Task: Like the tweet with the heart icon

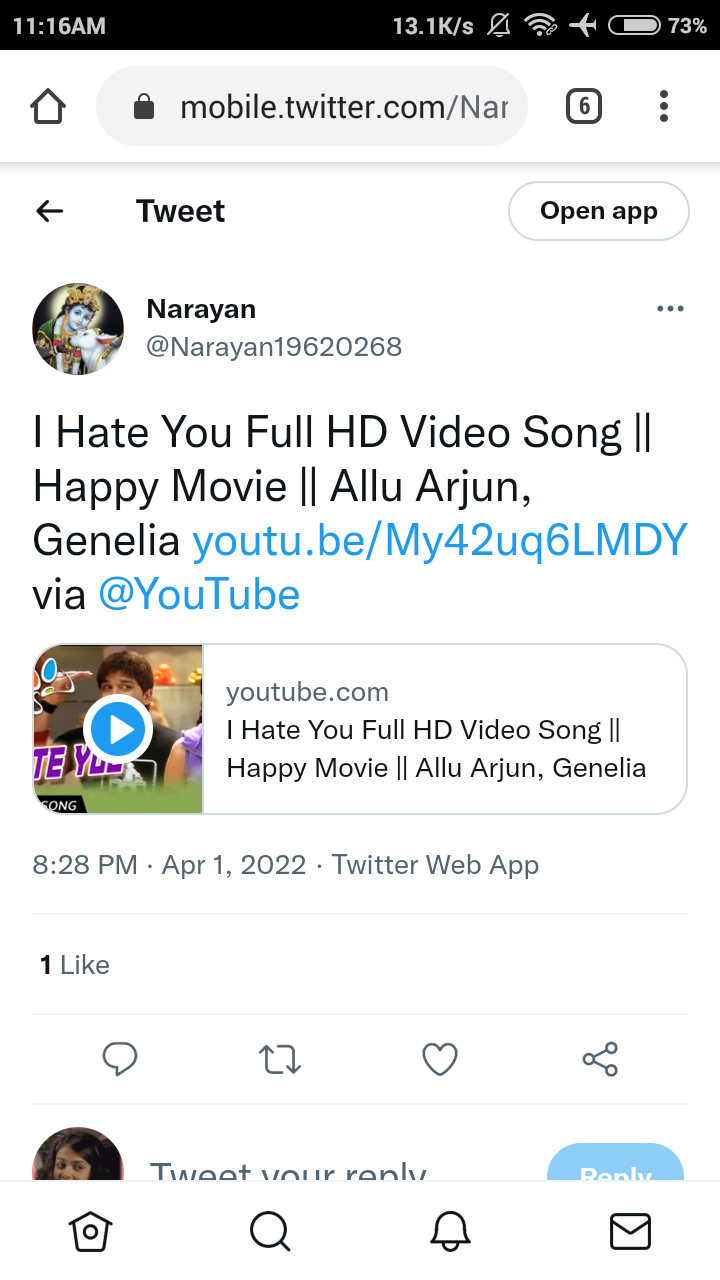Action: [x=440, y=1059]
